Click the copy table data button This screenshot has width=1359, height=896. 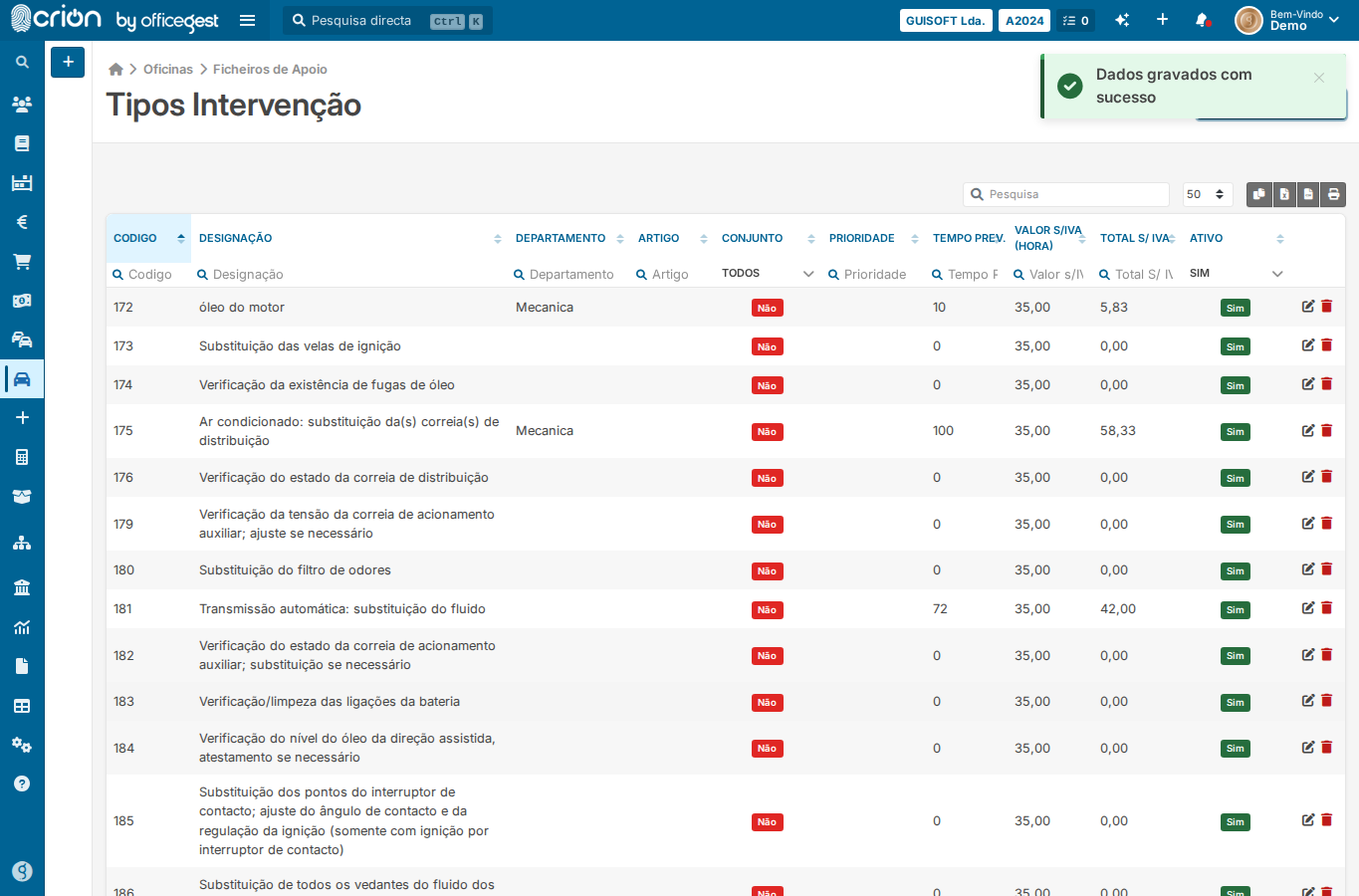tap(1259, 194)
